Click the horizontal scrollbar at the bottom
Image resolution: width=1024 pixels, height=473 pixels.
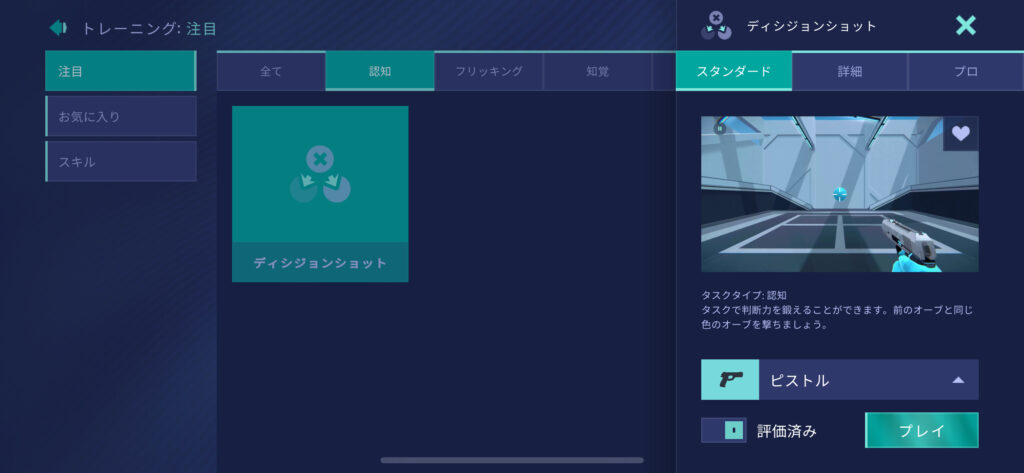coord(512,460)
